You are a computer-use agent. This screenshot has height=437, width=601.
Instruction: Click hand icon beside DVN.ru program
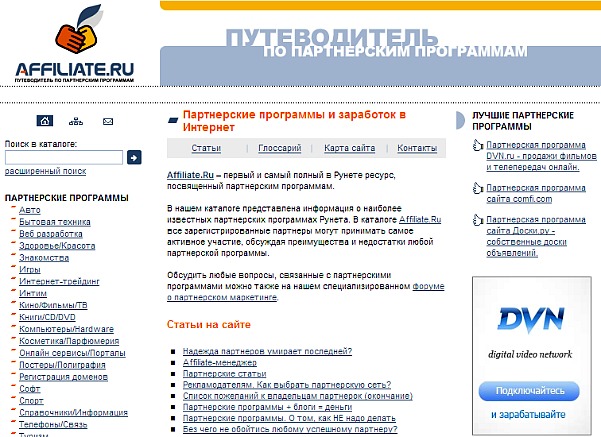[477, 145]
